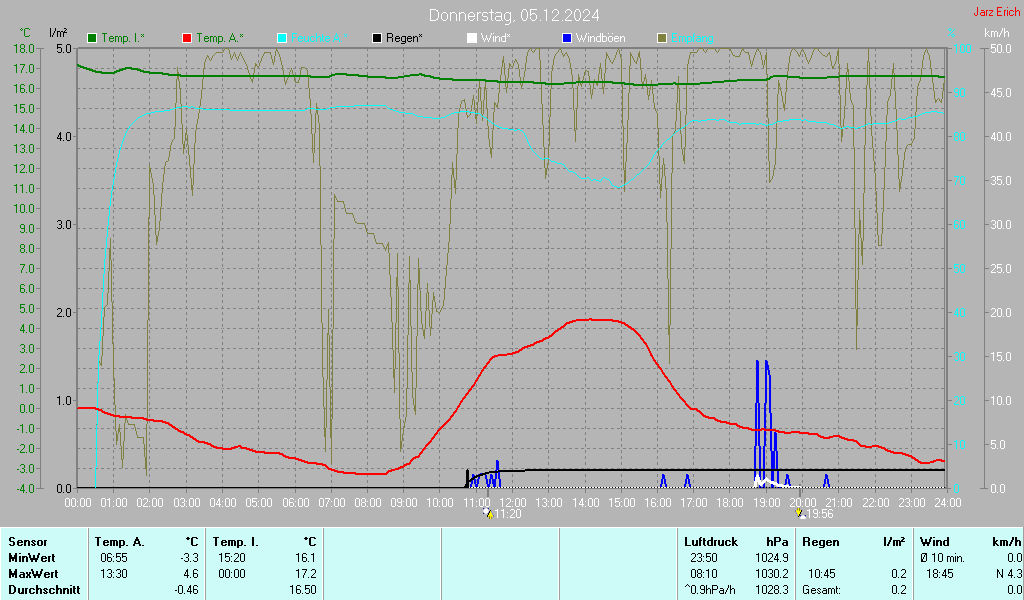Click the '-0.46' average outdoor temperature value
The width and height of the screenshot is (1024, 600).
(187, 590)
